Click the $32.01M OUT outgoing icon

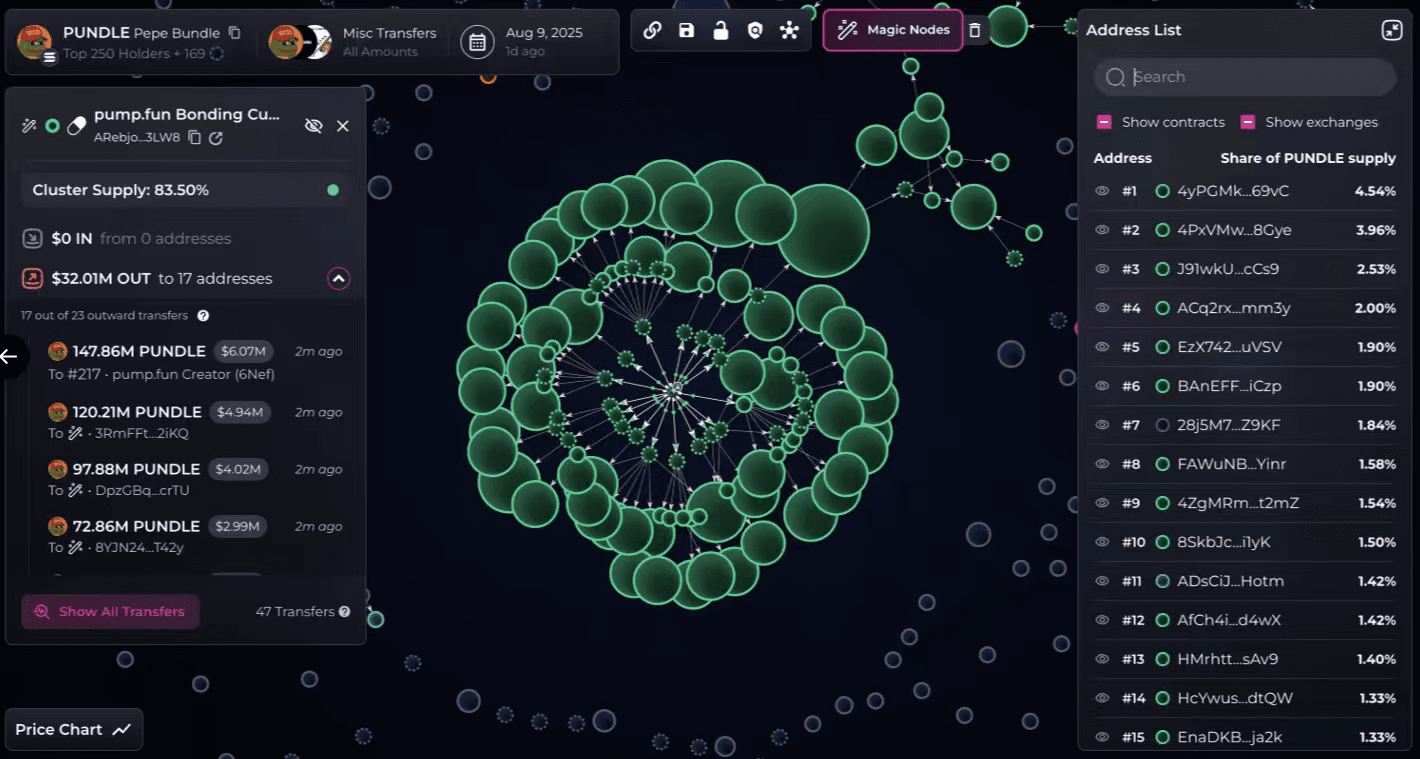point(32,278)
